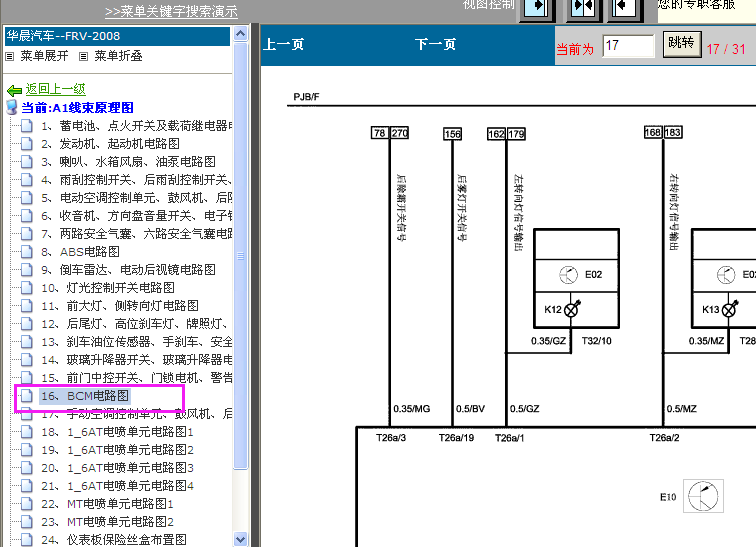Click the menu tree scrollbar down arrow

click(240, 539)
